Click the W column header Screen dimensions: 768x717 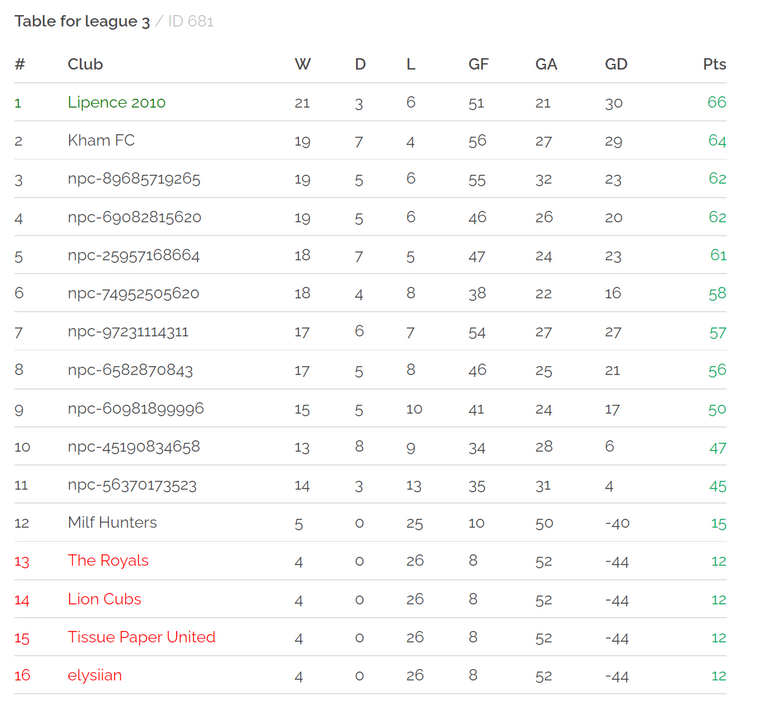[303, 64]
